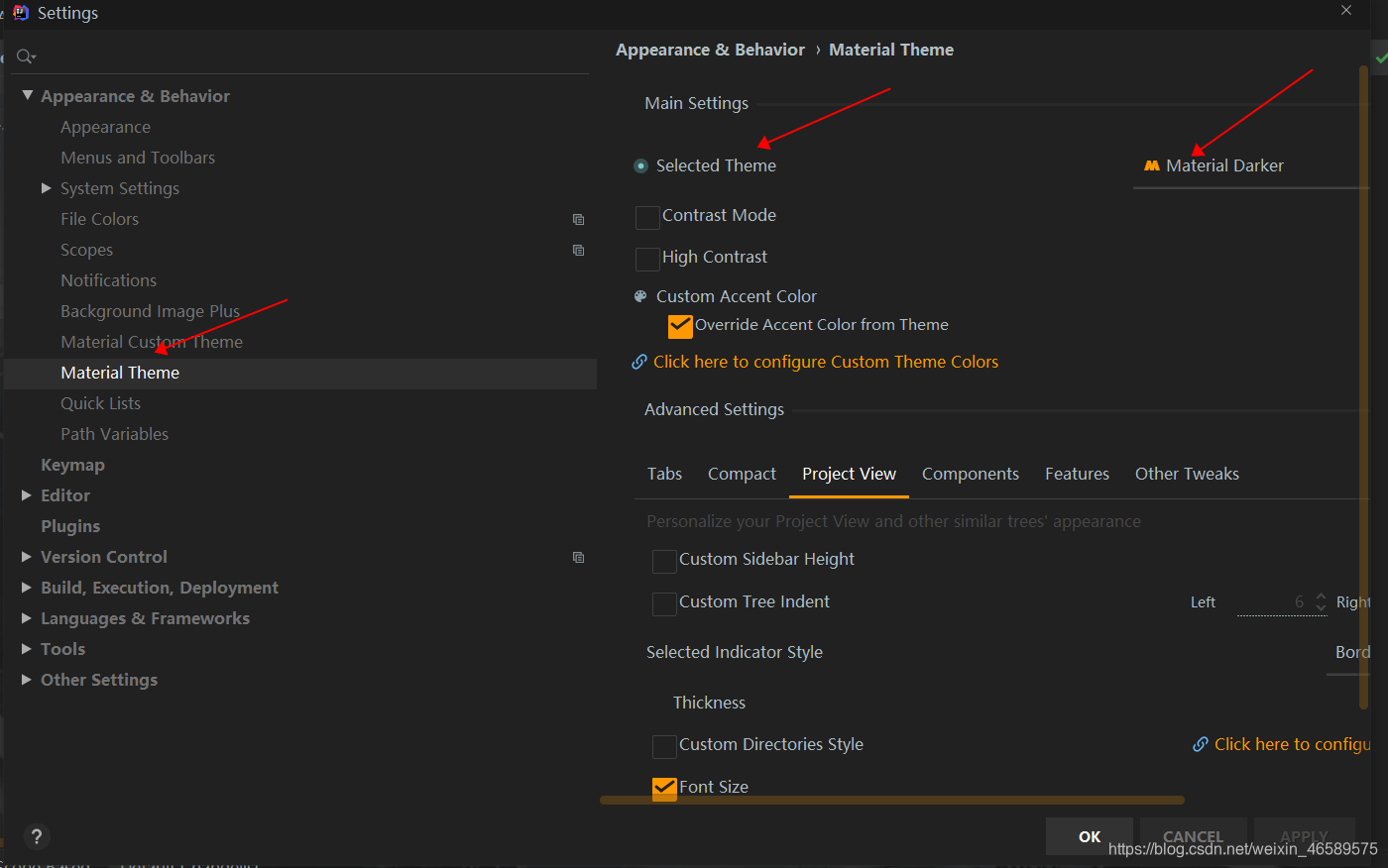
Task: Open the Click here to configure directories link
Action: point(1292,744)
